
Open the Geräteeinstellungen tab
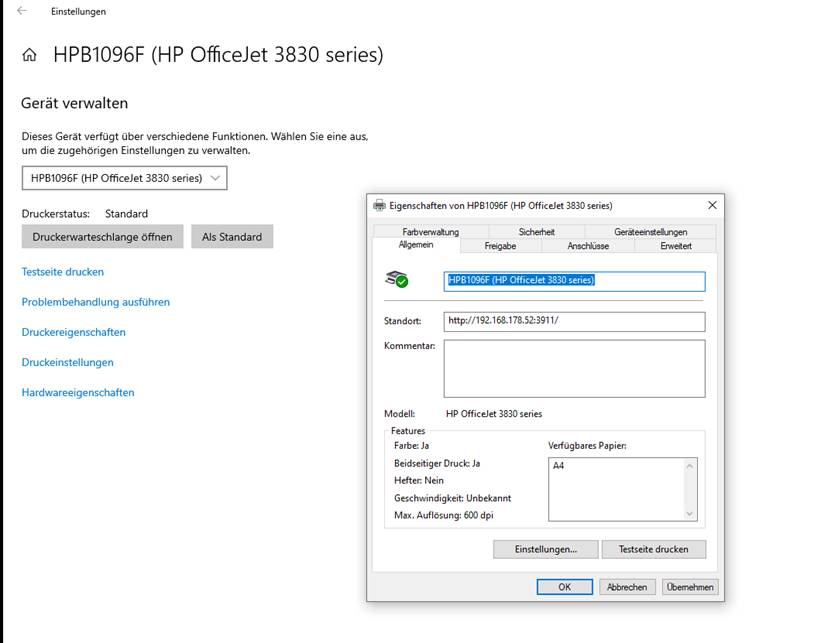(x=651, y=232)
